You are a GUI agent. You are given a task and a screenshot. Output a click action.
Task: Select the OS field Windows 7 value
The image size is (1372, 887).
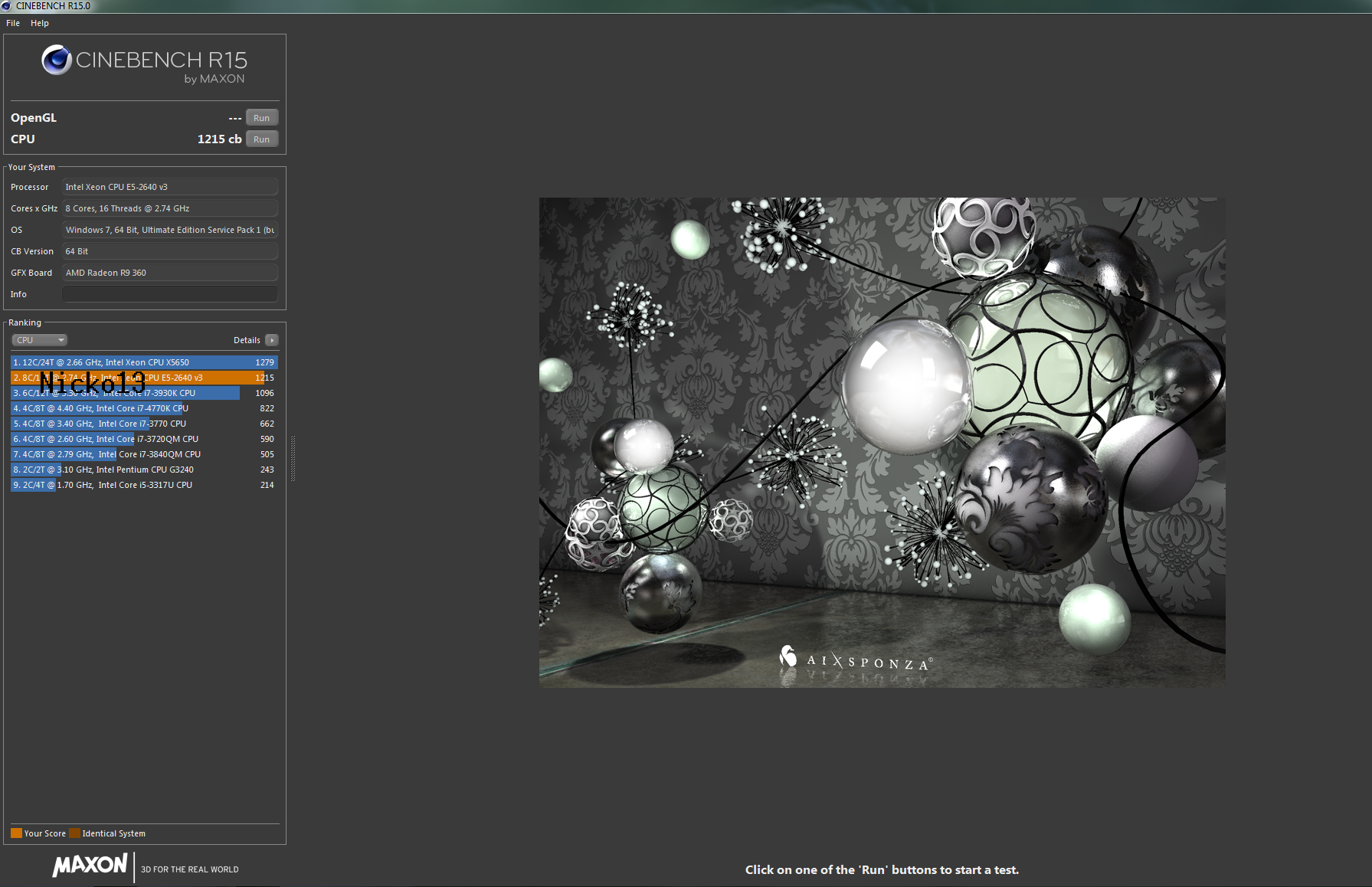170,230
